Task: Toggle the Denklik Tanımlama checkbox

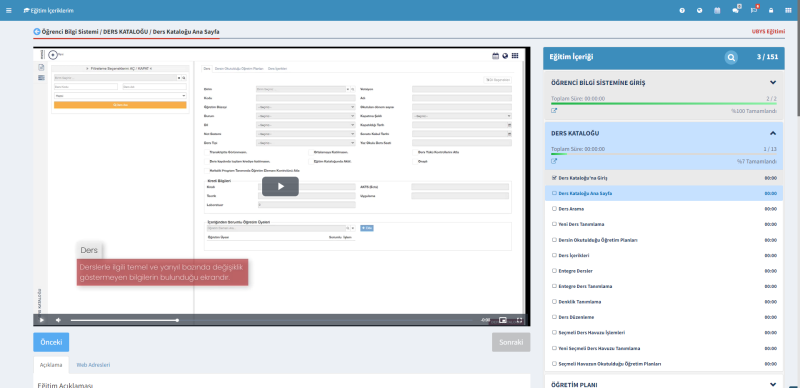Action: (x=555, y=302)
